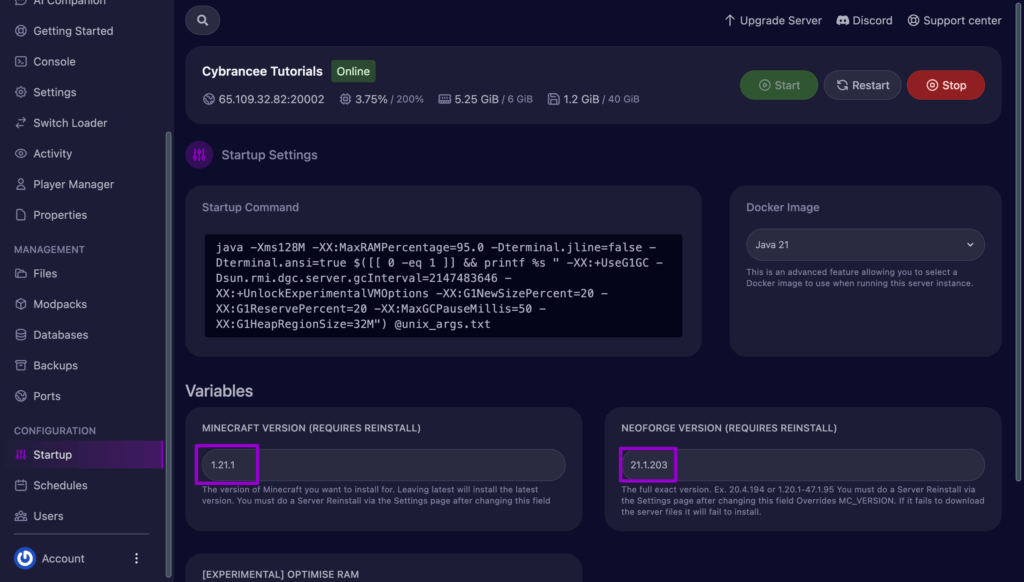
Task: Click the Minecraft Version input field
Action: pyautogui.click(x=383, y=465)
